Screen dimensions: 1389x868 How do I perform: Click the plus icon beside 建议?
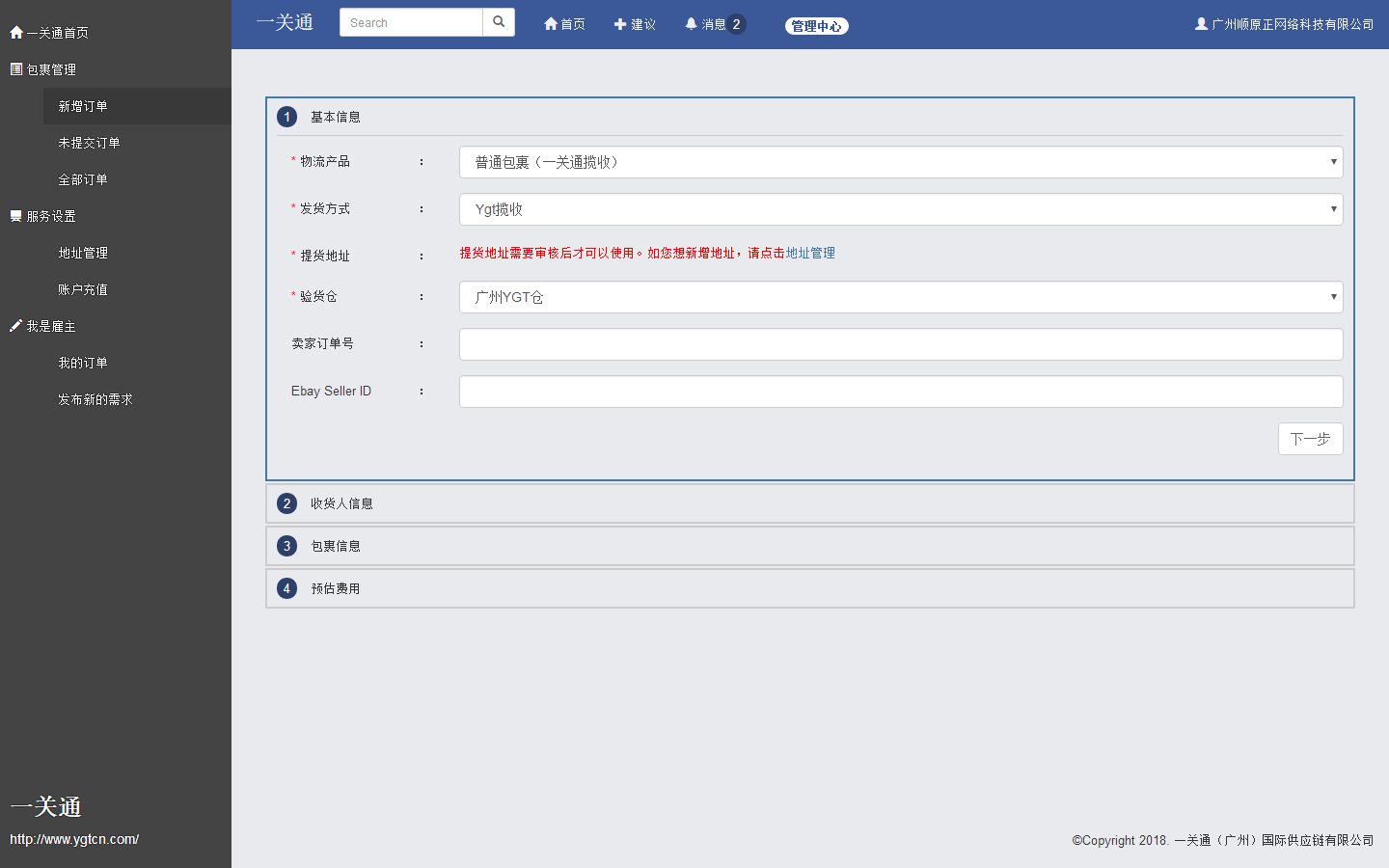pyautogui.click(x=620, y=24)
